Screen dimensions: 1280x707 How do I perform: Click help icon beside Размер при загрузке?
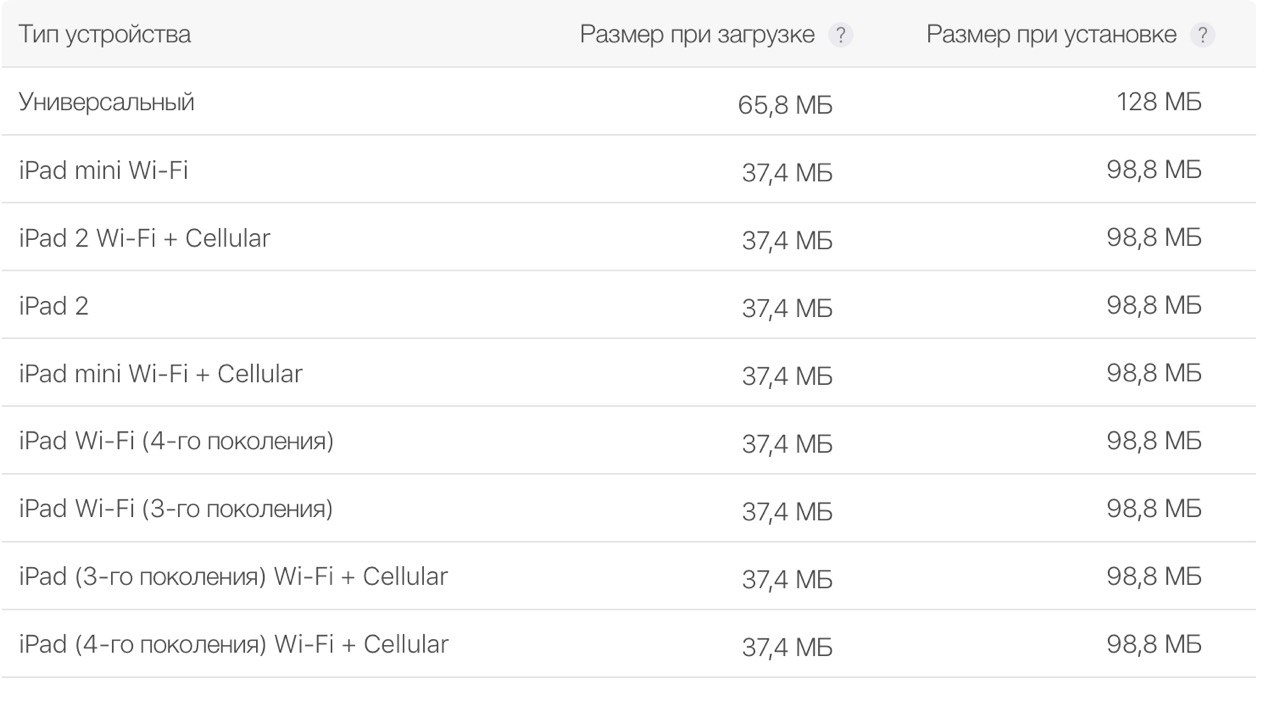841,35
